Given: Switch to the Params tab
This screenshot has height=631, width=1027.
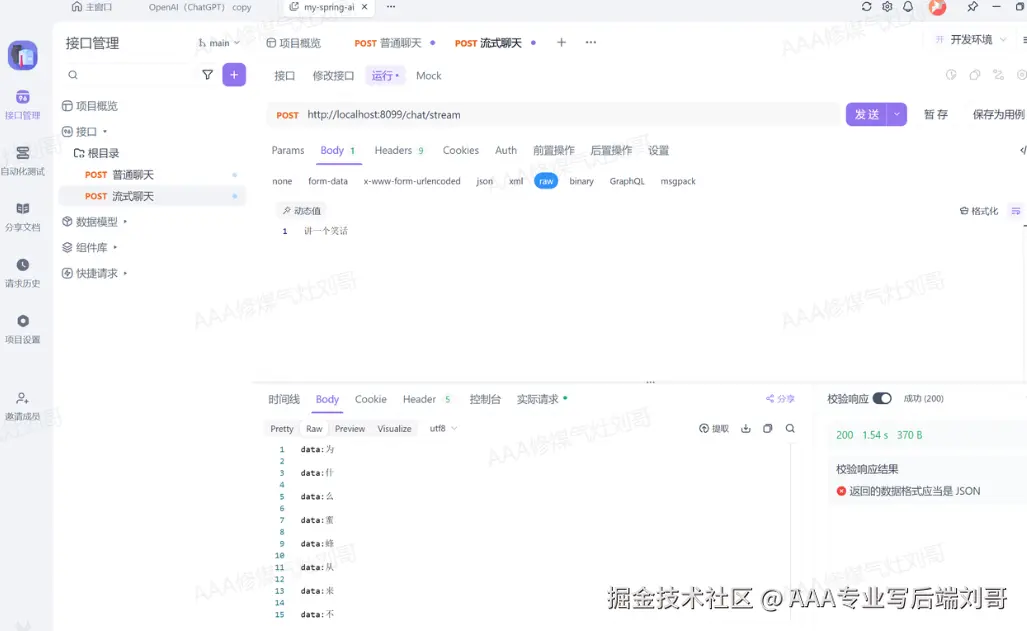Looking at the screenshot, I should [x=288, y=150].
